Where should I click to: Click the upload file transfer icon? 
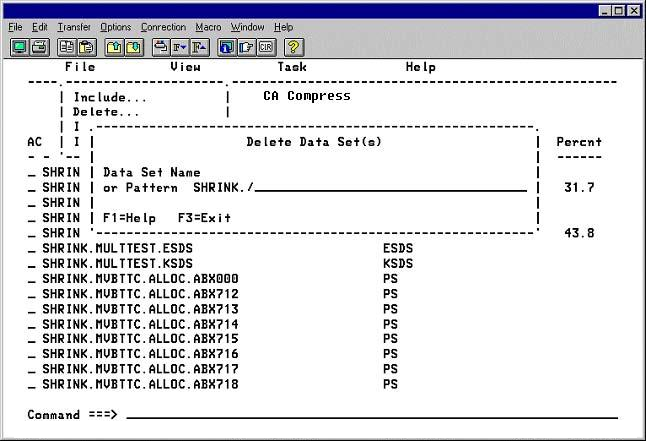coord(113,46)
